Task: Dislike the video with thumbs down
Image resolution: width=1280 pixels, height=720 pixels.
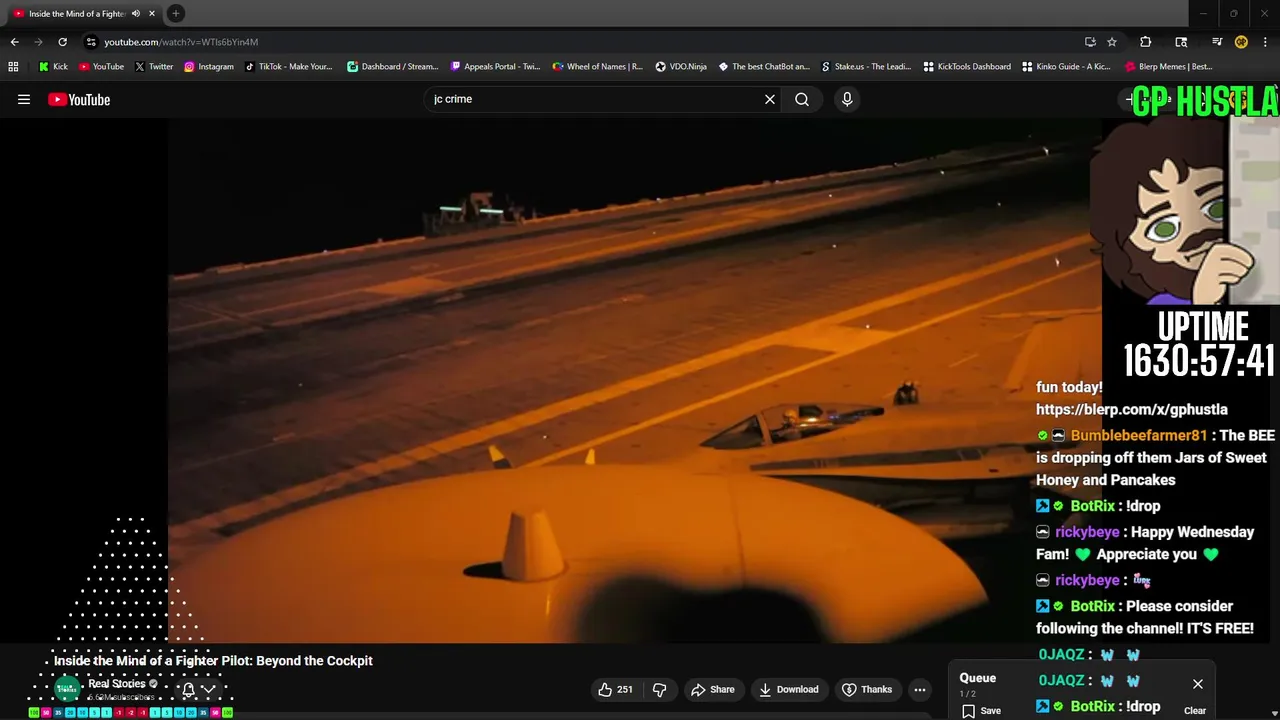Action: 660,689
